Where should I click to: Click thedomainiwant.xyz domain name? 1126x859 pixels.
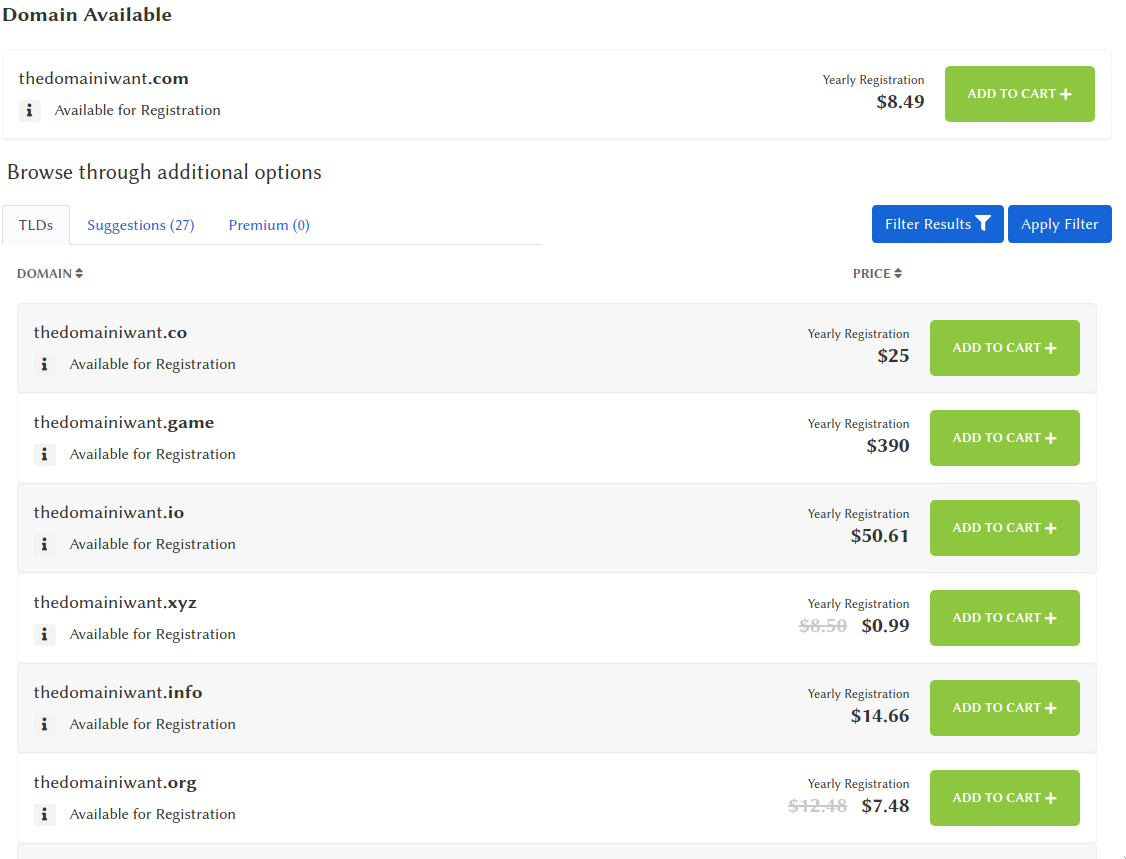click(x=115, y=603)
